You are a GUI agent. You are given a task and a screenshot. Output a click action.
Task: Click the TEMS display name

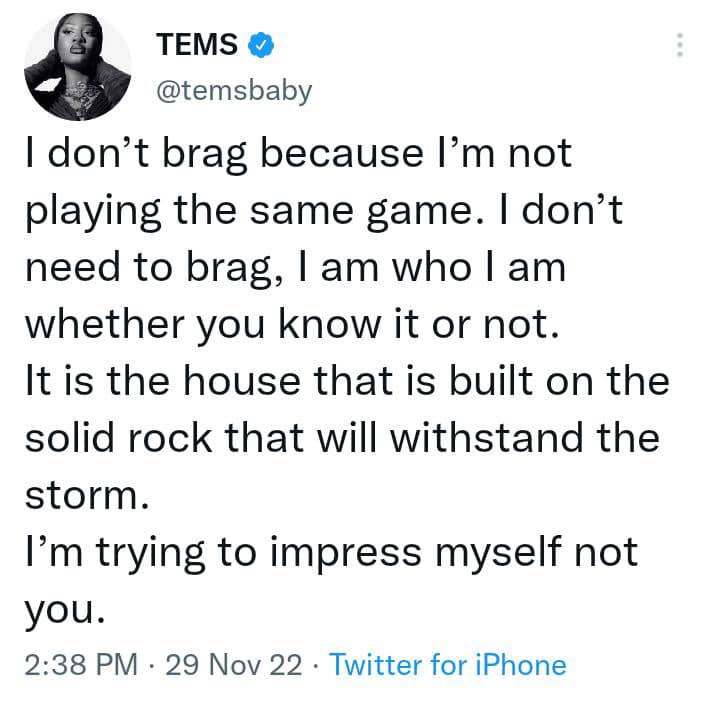[197, 45]
